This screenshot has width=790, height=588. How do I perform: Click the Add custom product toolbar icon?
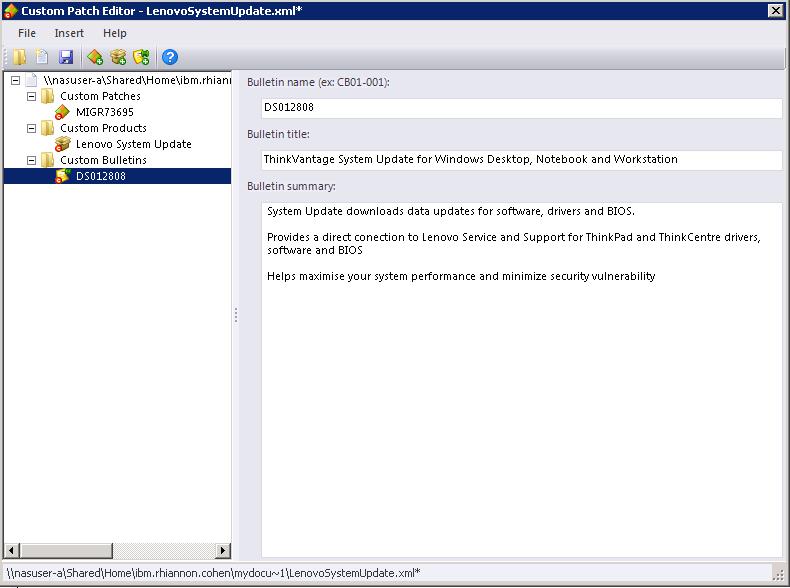(x=118, y=57)
